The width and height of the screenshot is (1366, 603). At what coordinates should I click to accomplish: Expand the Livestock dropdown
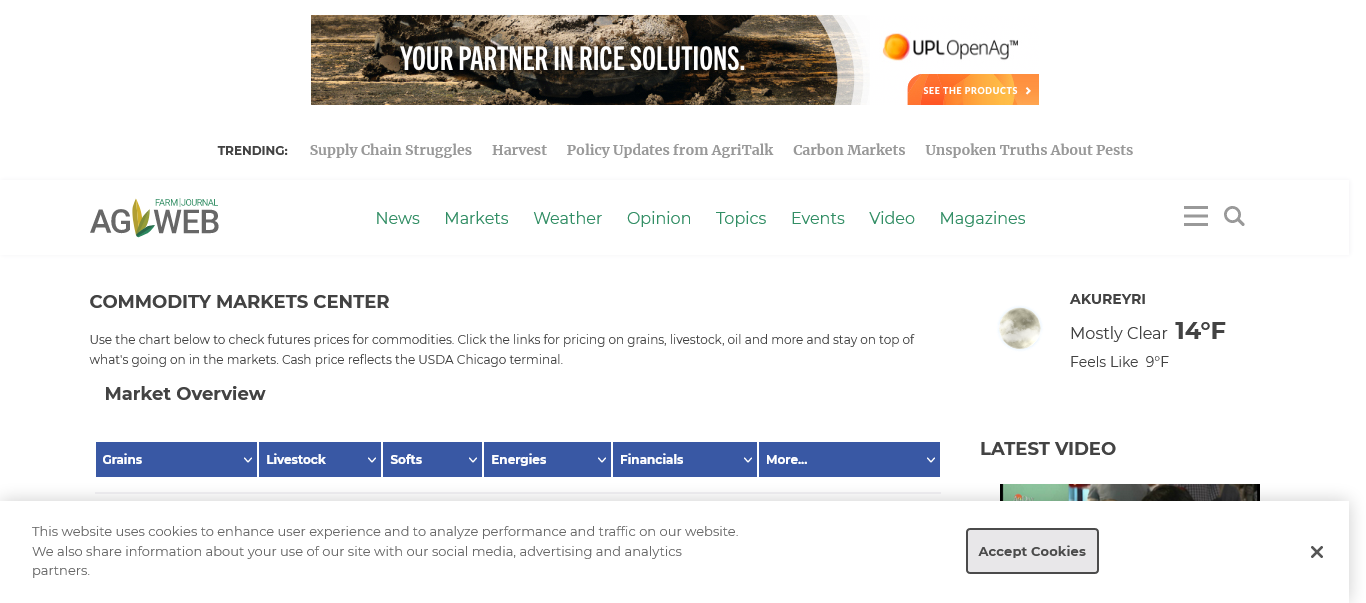pos(319,459)
